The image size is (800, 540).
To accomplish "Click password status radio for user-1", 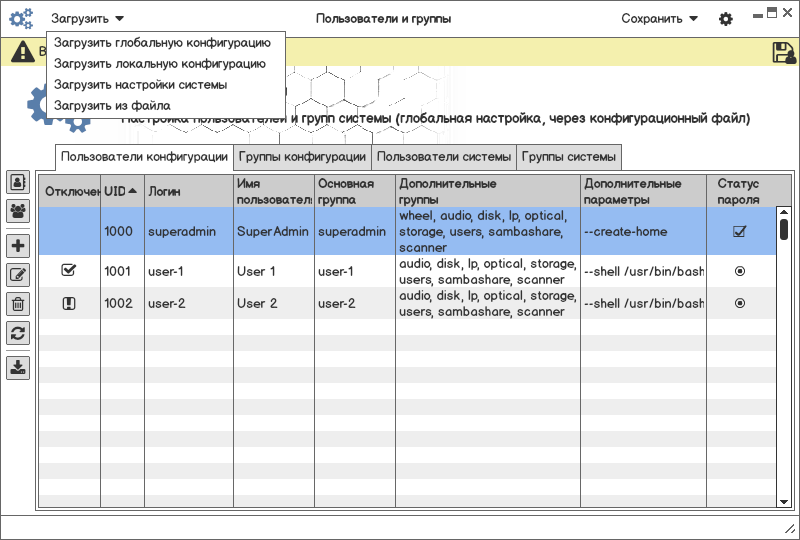I will click(x=740, y=271).
